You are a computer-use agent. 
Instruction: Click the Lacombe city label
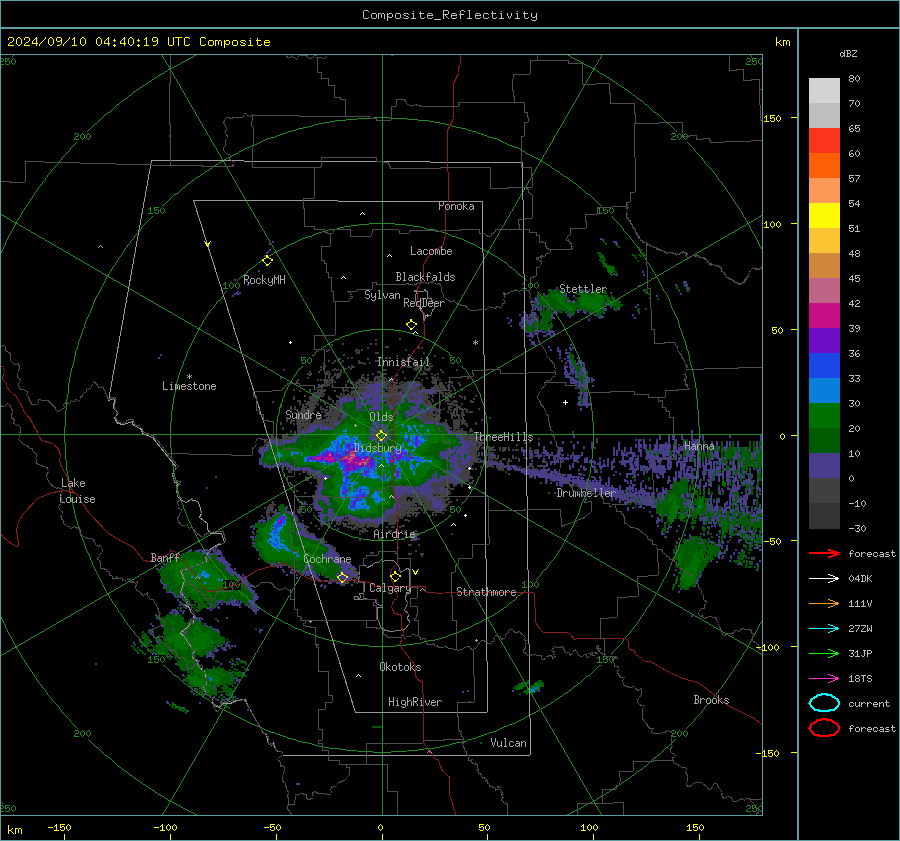(x=431, y=251)
